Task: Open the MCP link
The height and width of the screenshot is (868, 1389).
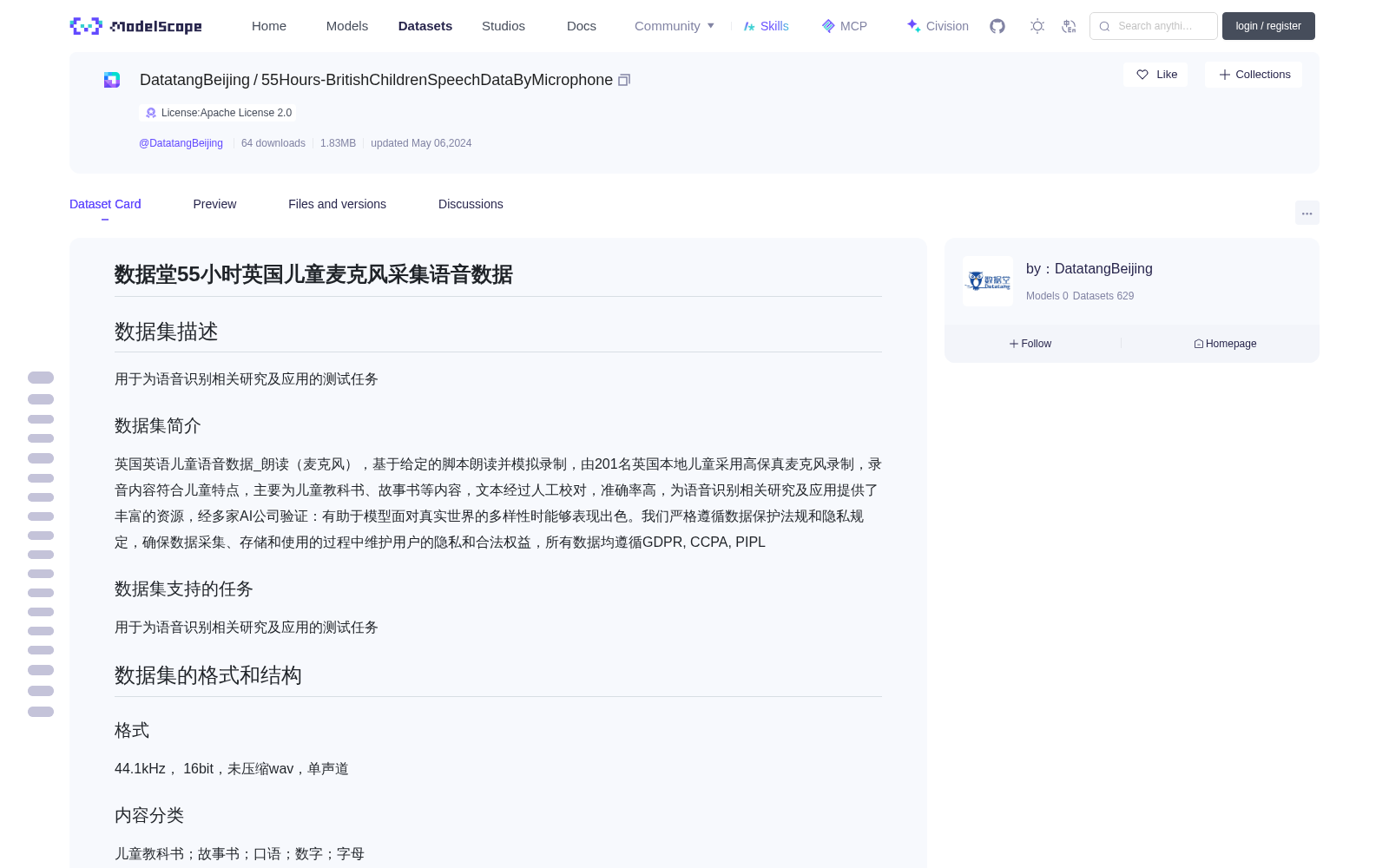Action: click(x=845, y=26)
